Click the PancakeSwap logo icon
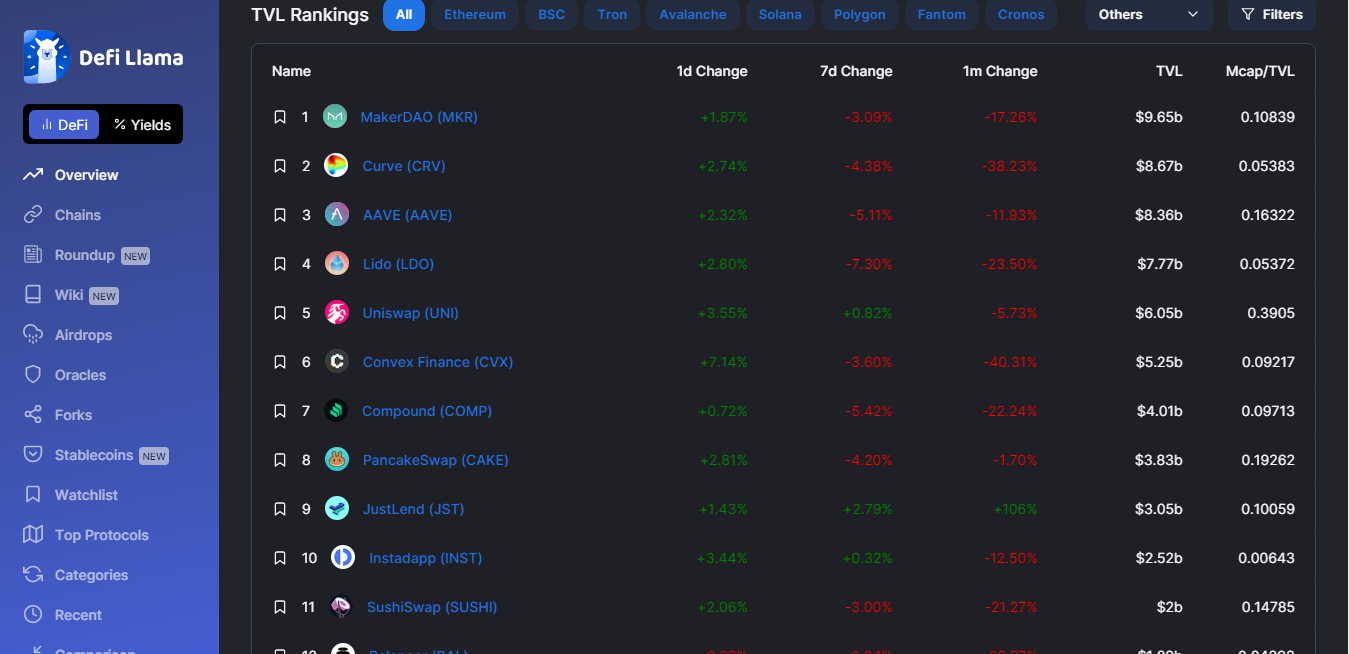This screenshot has height=654, width=1349. tap(337, 460)
